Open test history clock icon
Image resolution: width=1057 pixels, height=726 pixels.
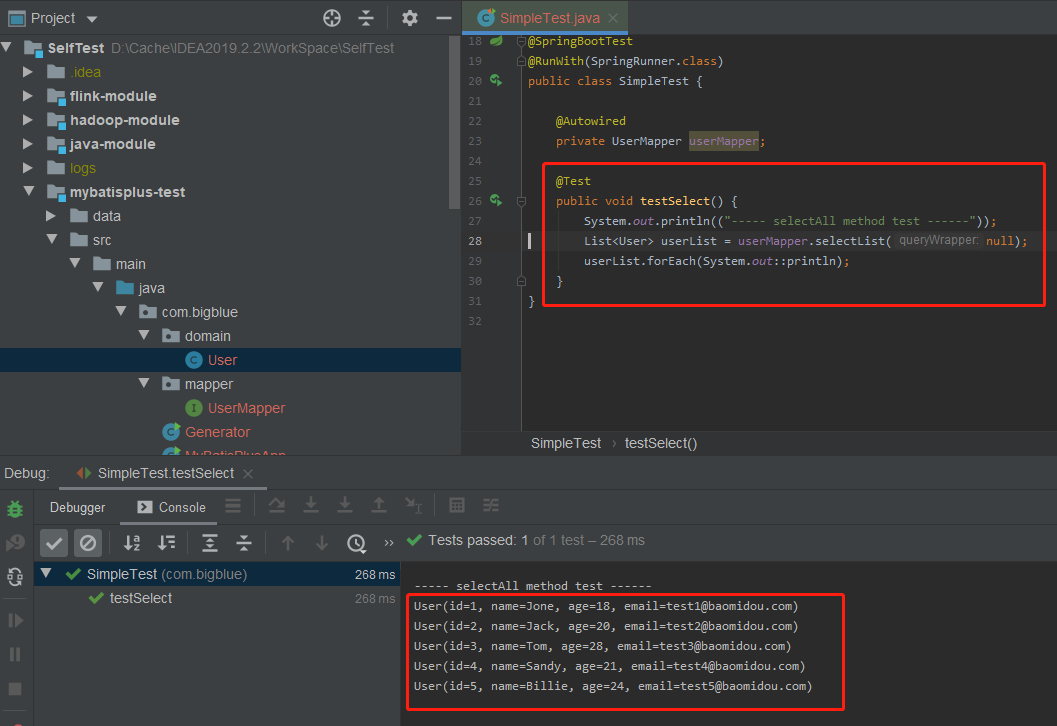coord(357,543)
